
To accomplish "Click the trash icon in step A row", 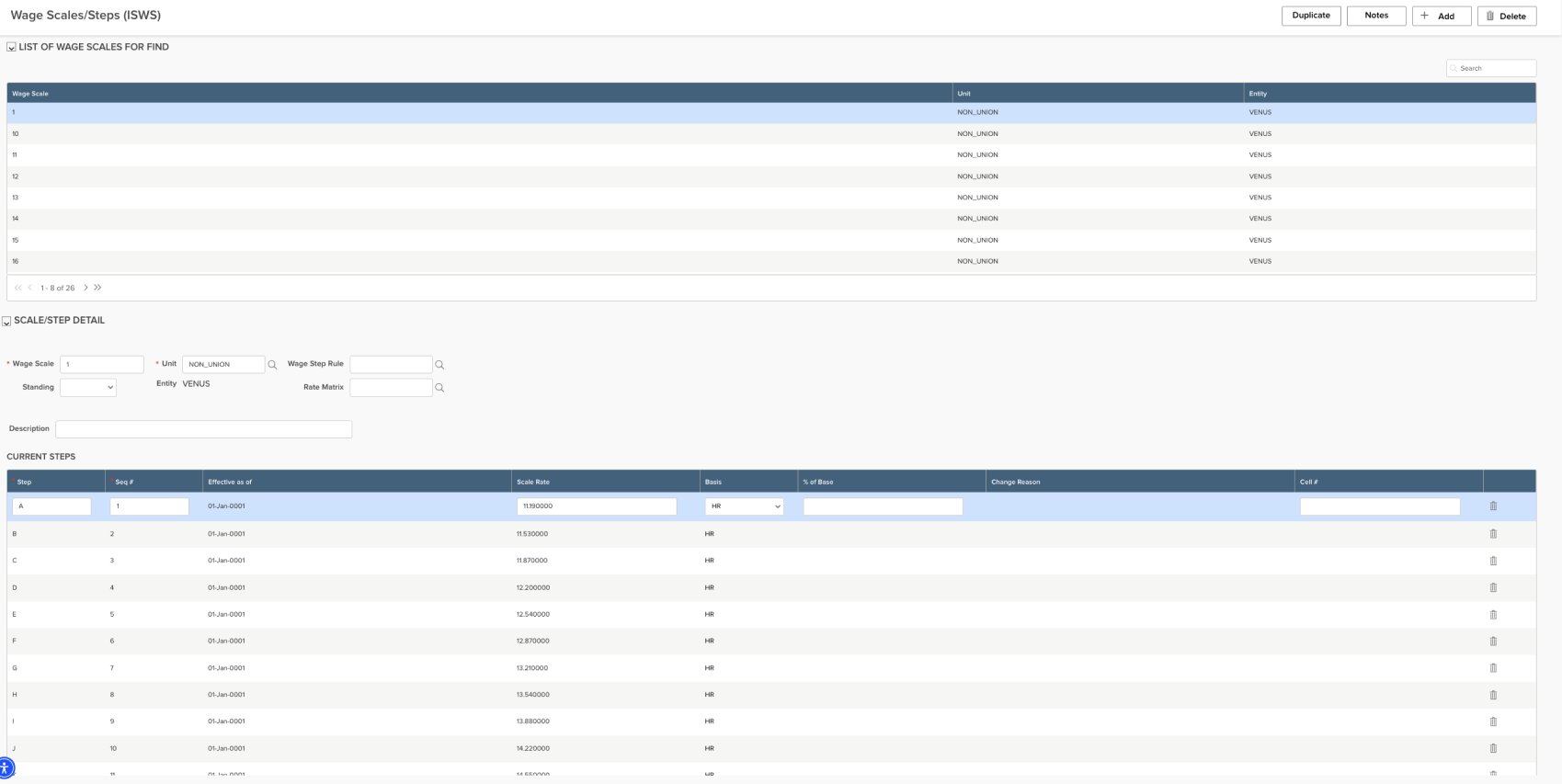I will point(1492,506).
